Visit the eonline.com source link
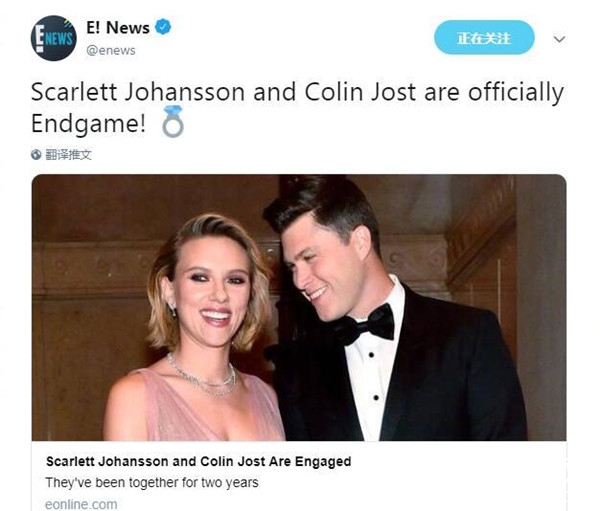The height and width of the screenshot is (511, 600). 81,504
